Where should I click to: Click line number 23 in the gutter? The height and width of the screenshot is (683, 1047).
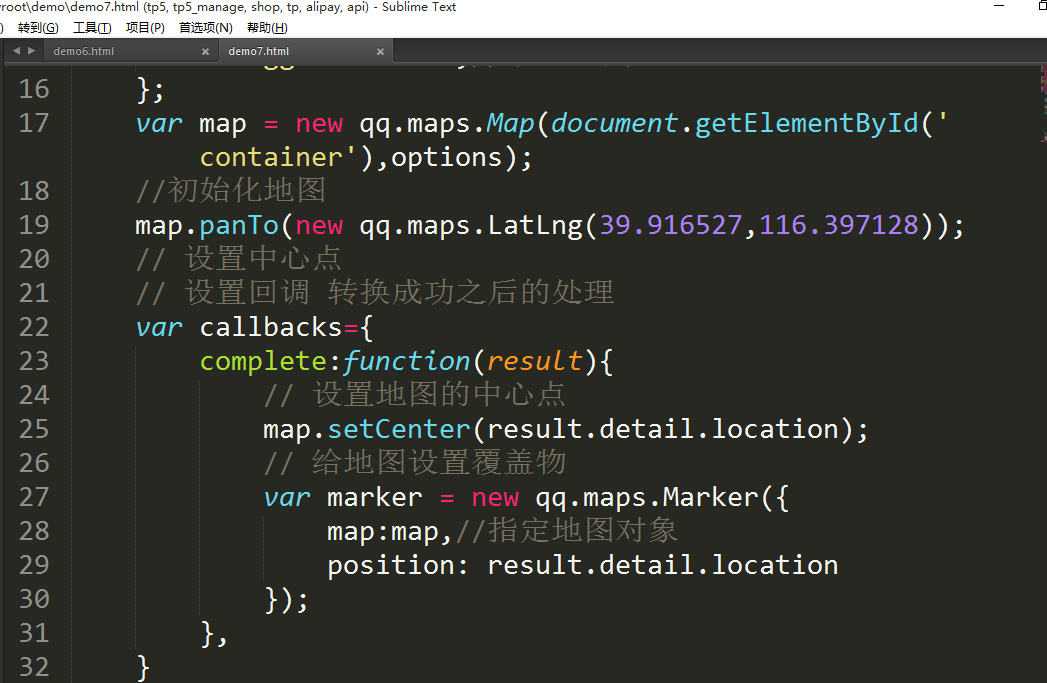click(x=34, y=361)
